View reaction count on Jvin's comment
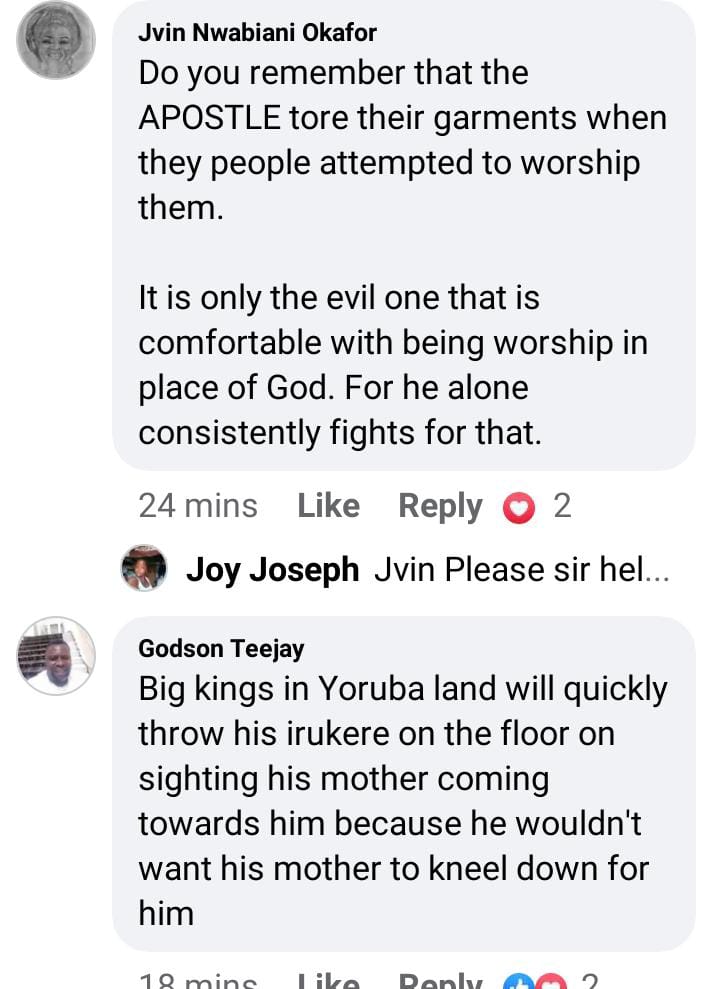Image resolution: width=720 pixels, height=989 pixels. (x=562, y=506)
